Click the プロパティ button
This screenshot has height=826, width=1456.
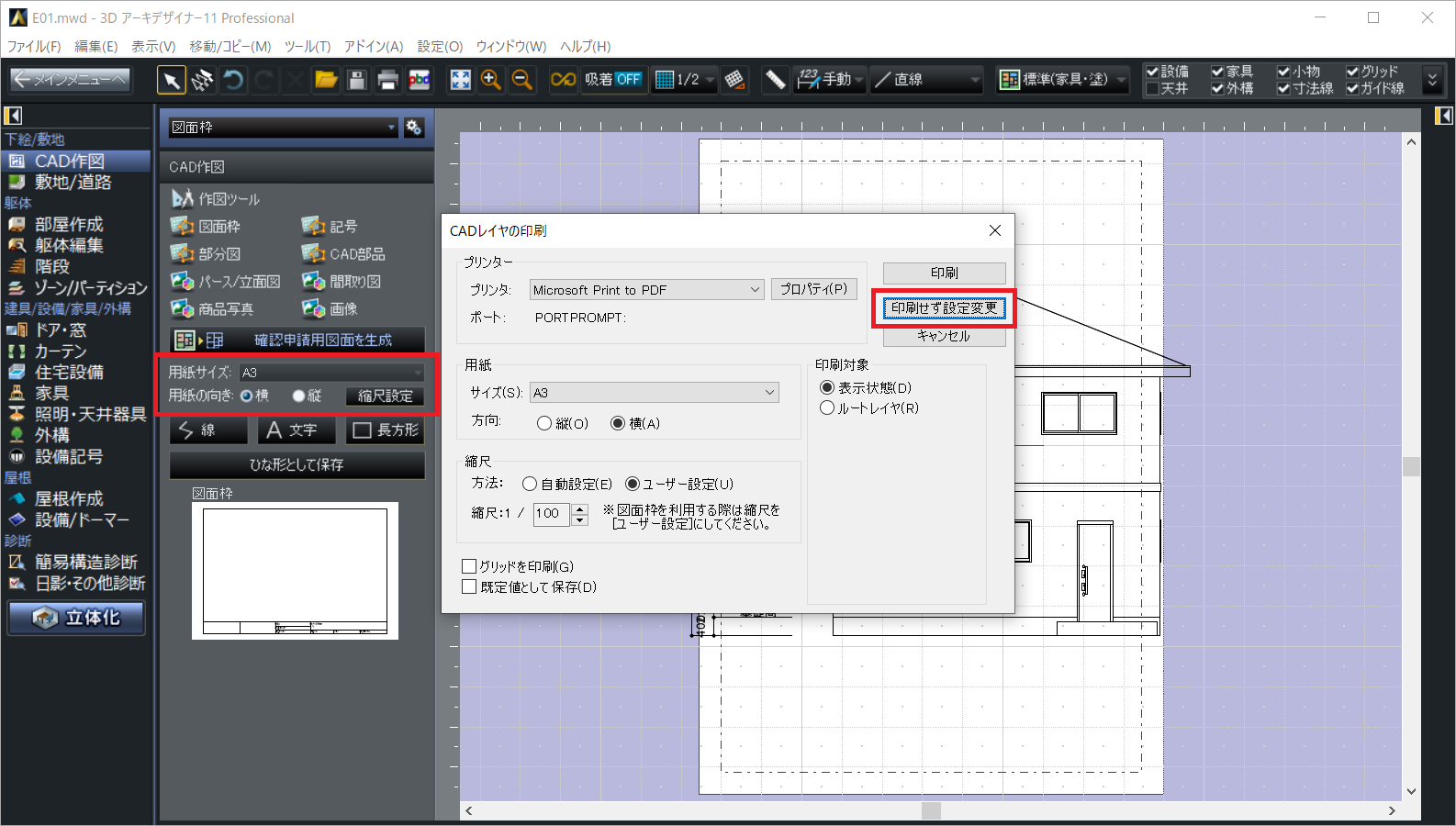(813, 289)
